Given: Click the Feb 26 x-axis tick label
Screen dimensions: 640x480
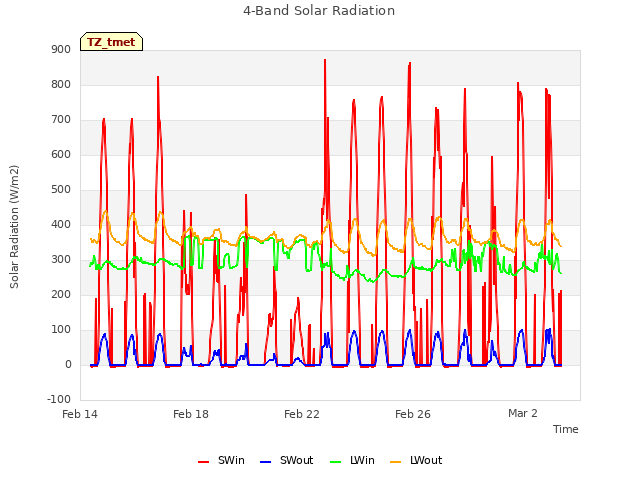Looking at the screenshot, I should point(413,414).
